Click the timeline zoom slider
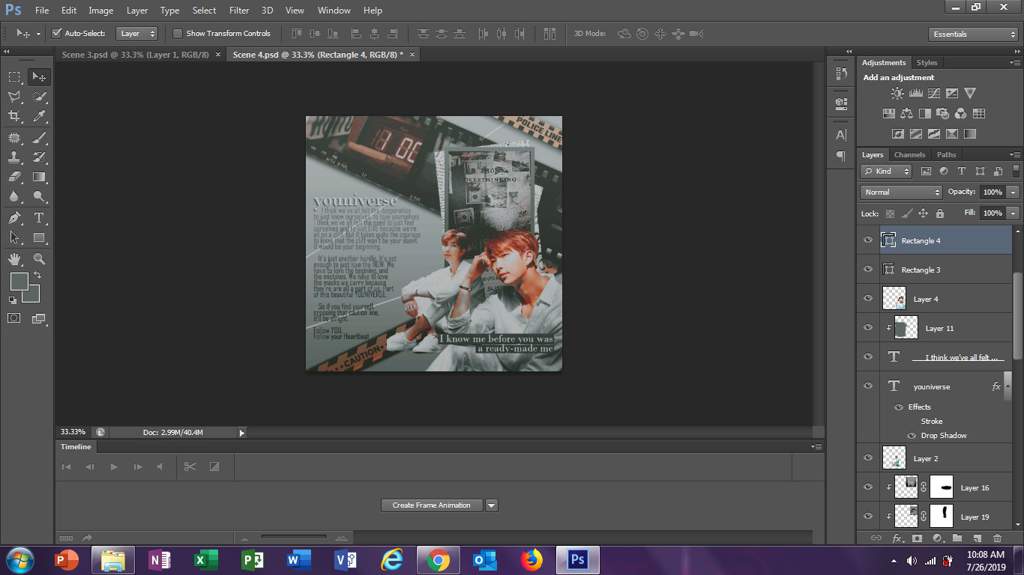This screenshot has height=575, width=1024. 293,537
